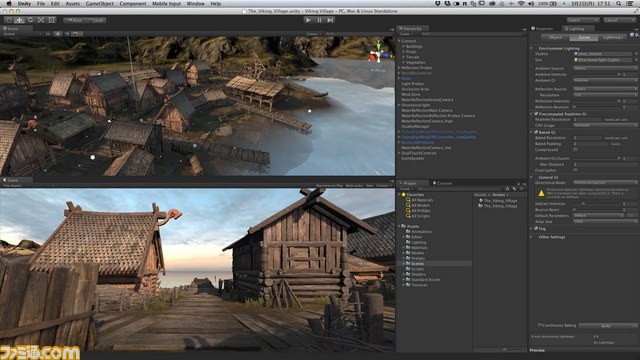Open the Ambient Source dropdown
Screen dimensions: 640x360
tap(605, 68)
